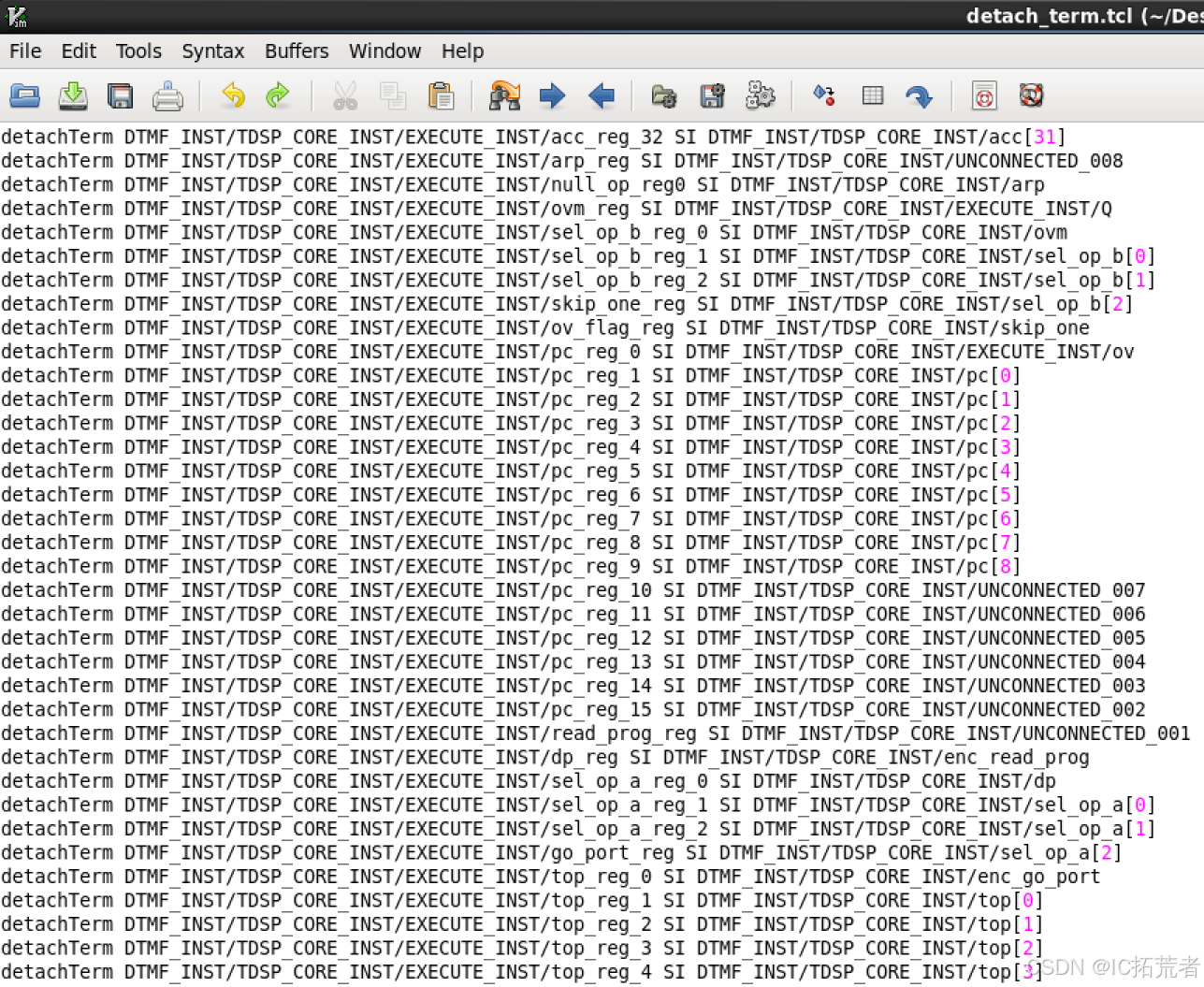Cut selection with the scissors icon

[345, 95]
